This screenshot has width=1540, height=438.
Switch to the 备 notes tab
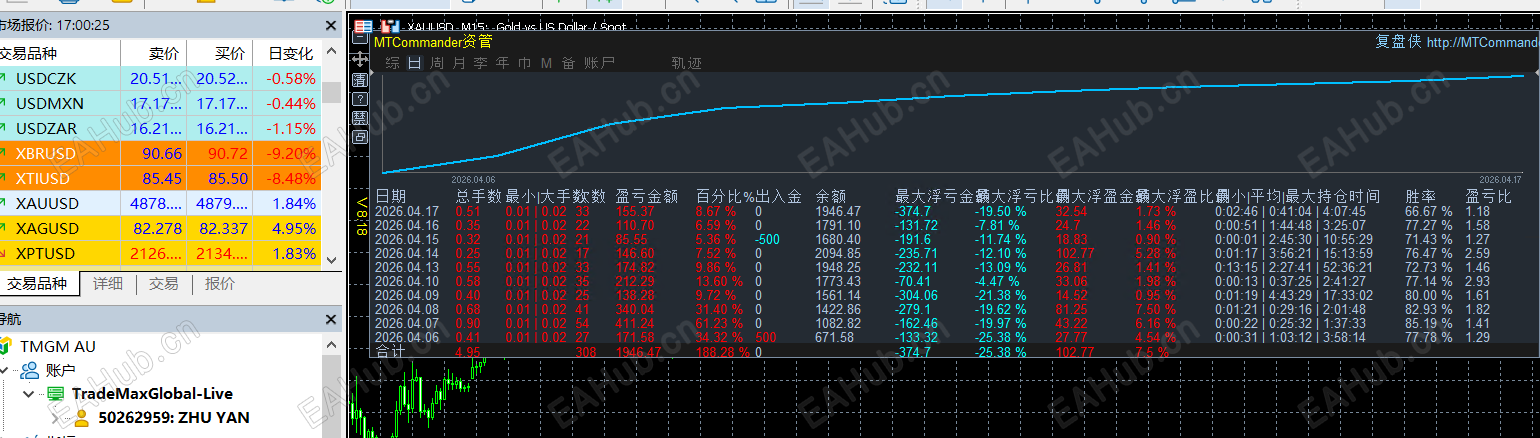point(568,62)
